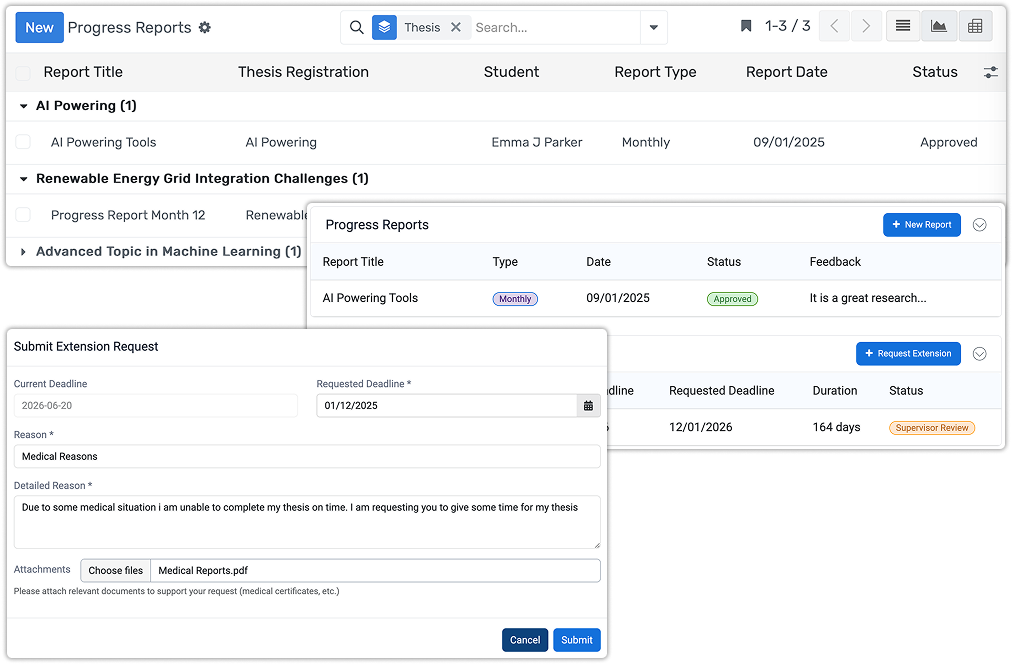Tick the select-all checkbox in the header
The height and width of the screenshot is (664, 1012).
[23, 71]
